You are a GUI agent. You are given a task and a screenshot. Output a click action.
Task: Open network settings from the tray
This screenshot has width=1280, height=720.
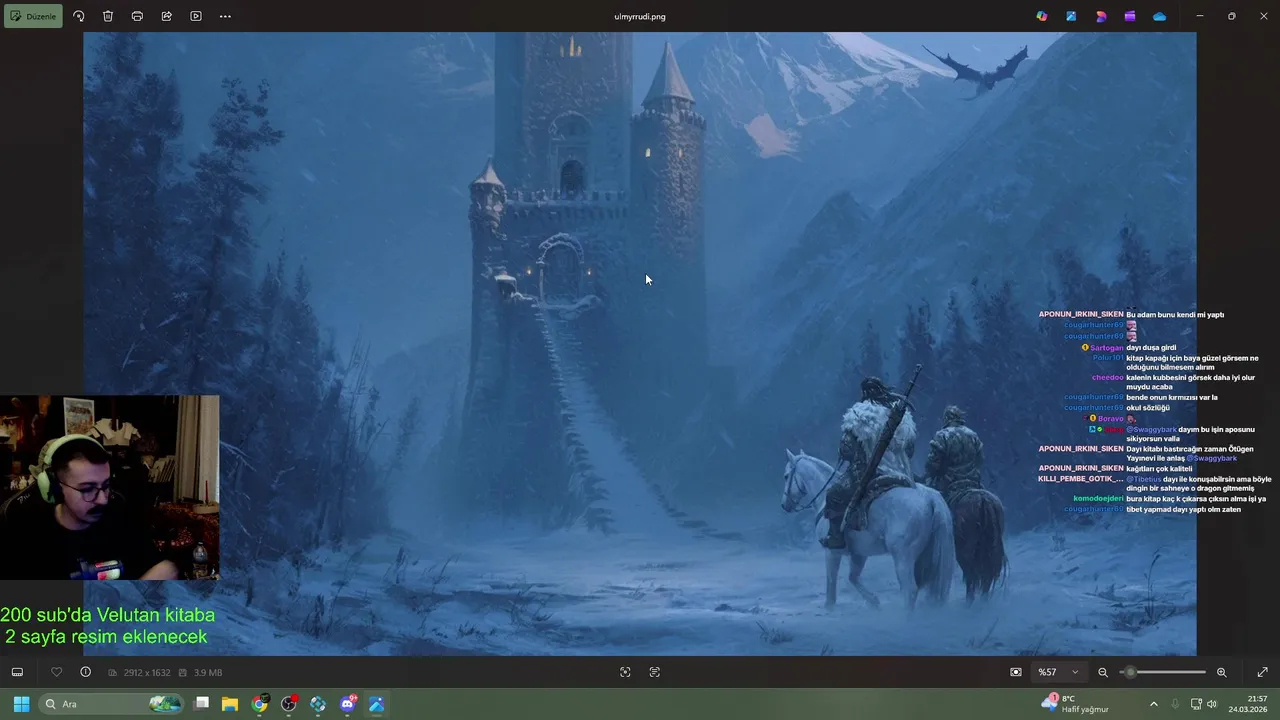click(x=1196, y=704)
